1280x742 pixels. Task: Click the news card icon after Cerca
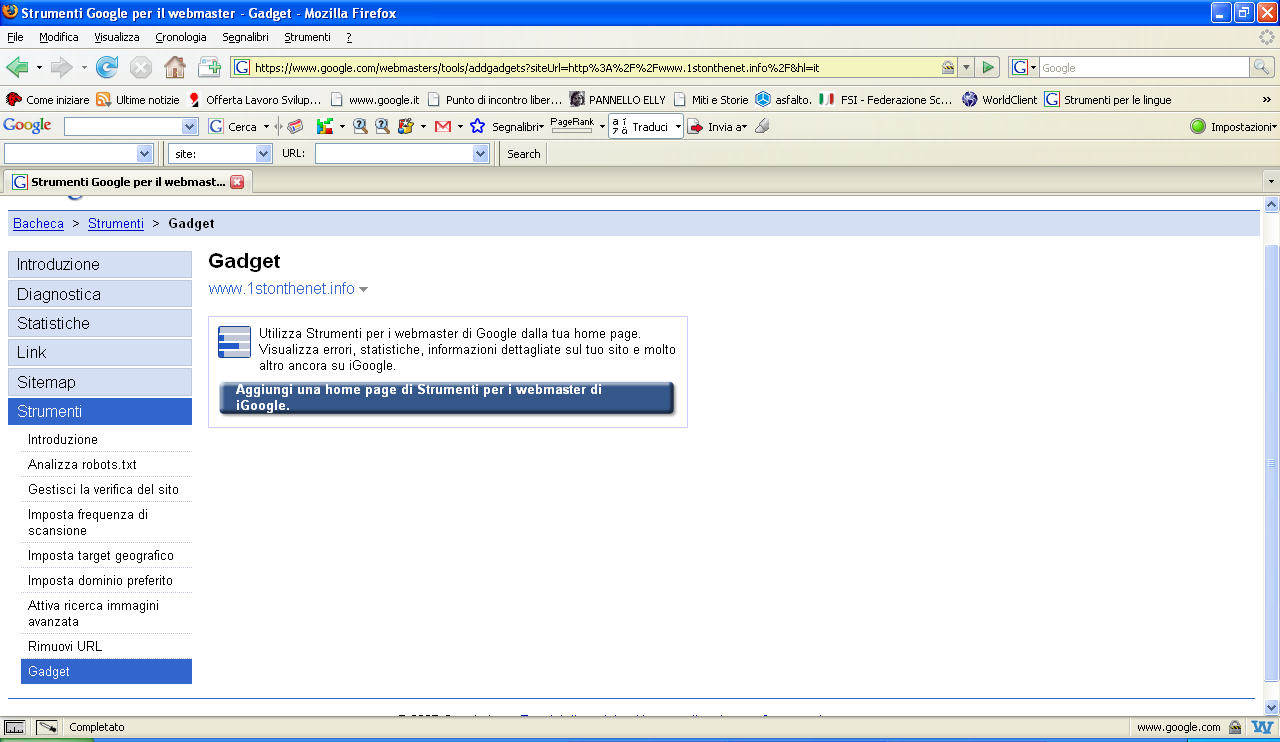pos(295,126)
